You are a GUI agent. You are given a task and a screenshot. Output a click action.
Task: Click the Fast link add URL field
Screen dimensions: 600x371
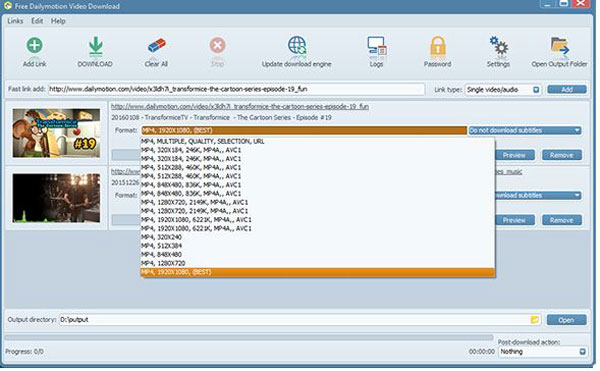pos(236,89)
